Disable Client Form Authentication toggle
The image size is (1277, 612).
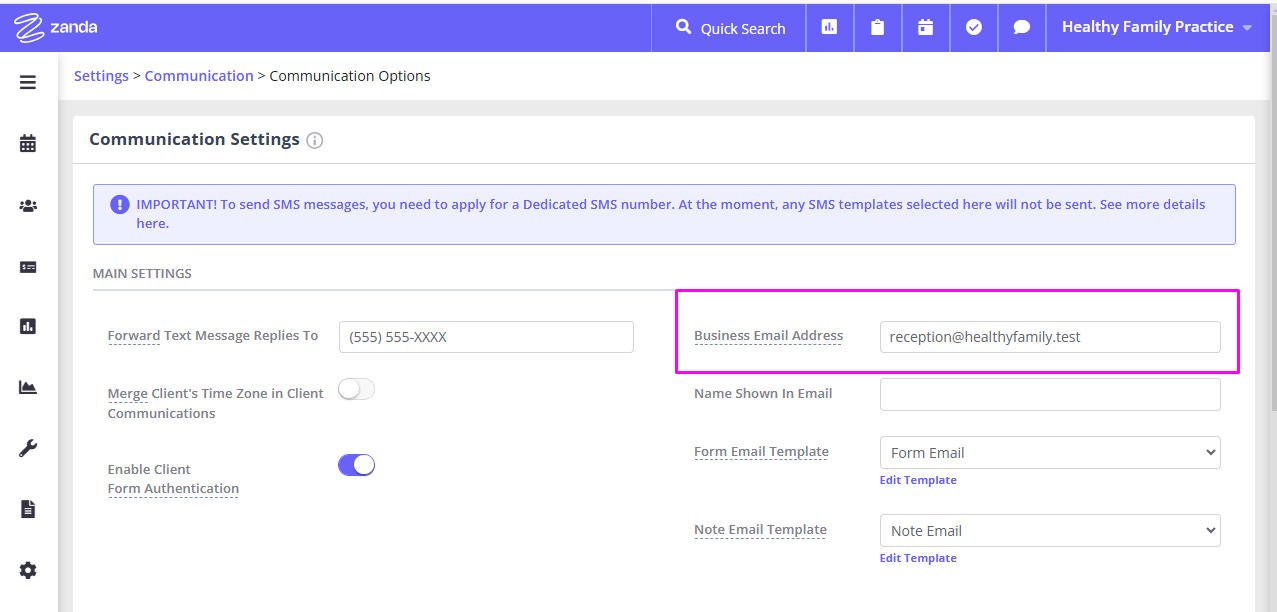tap(356, 464)
